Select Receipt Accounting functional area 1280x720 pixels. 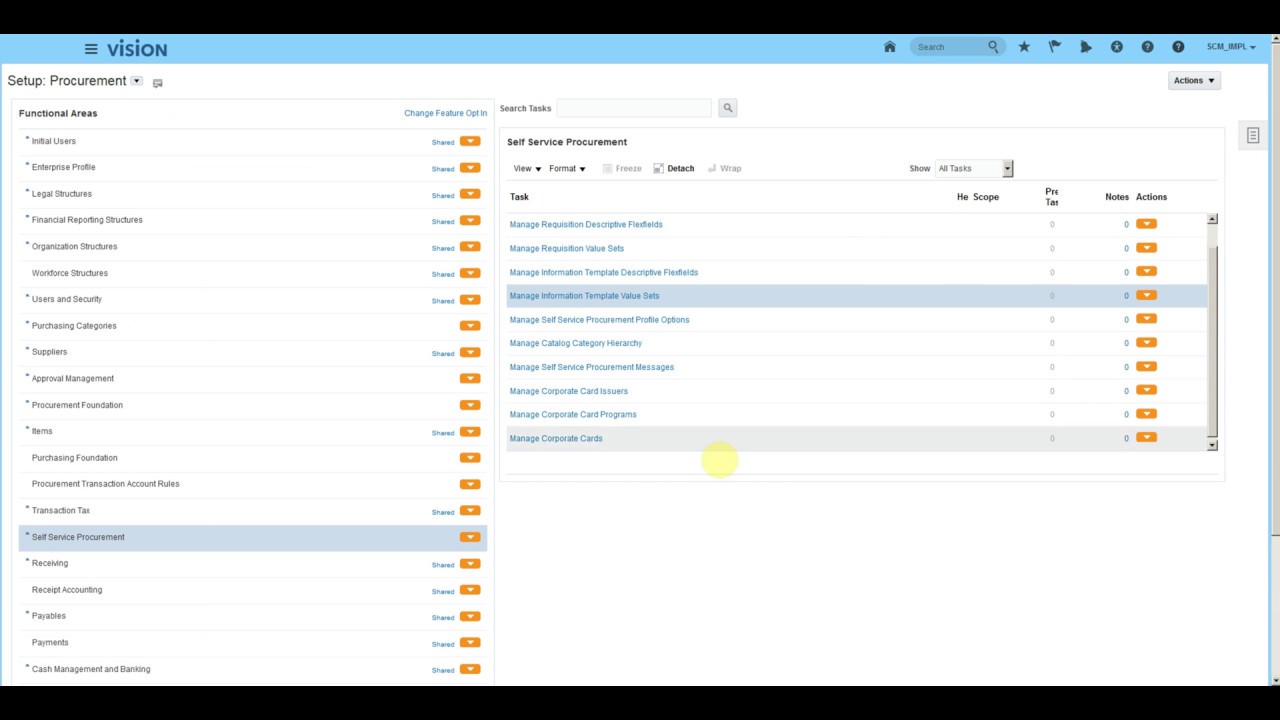click(x=67, y=590)
